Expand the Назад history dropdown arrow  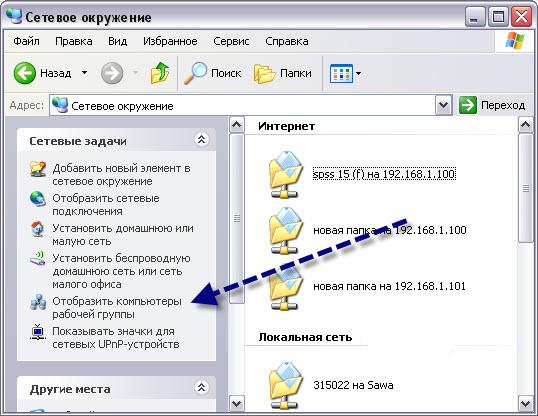[x=84, y=73]
